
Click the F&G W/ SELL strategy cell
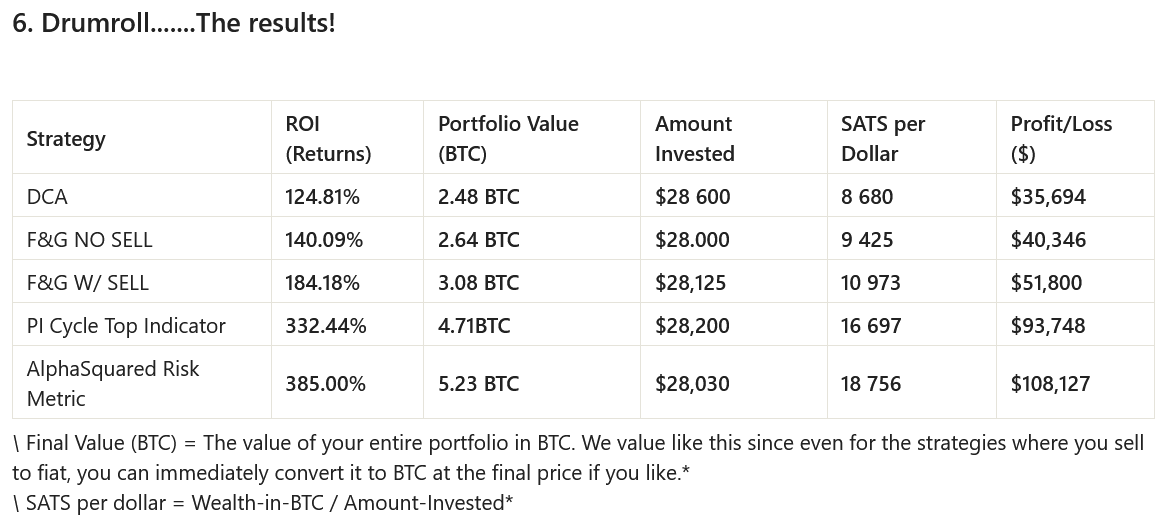87,283
